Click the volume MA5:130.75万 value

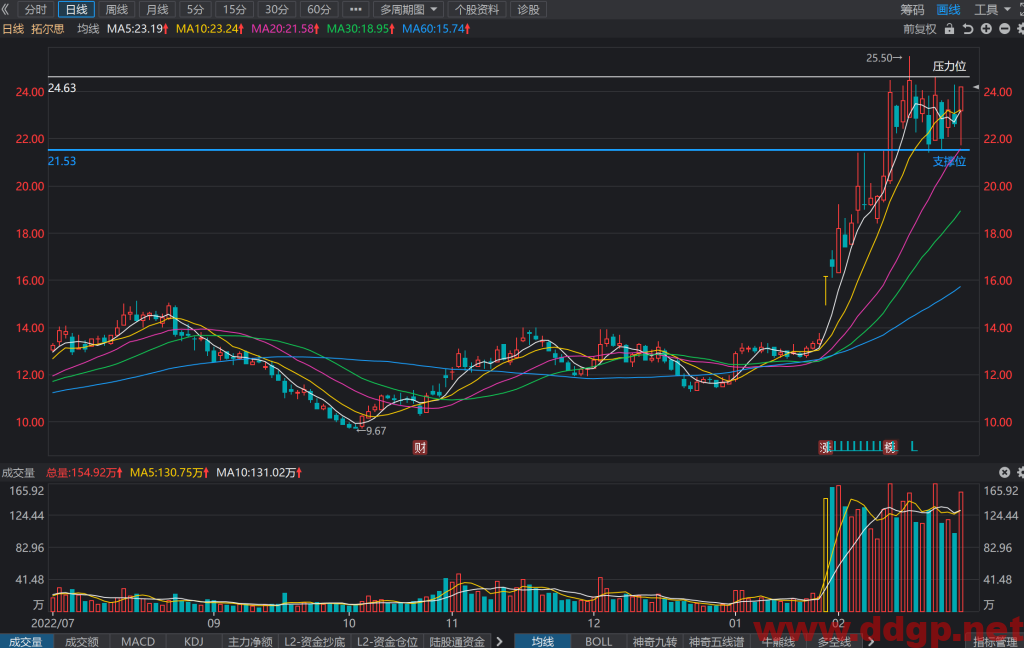click(x=169, y=472)
